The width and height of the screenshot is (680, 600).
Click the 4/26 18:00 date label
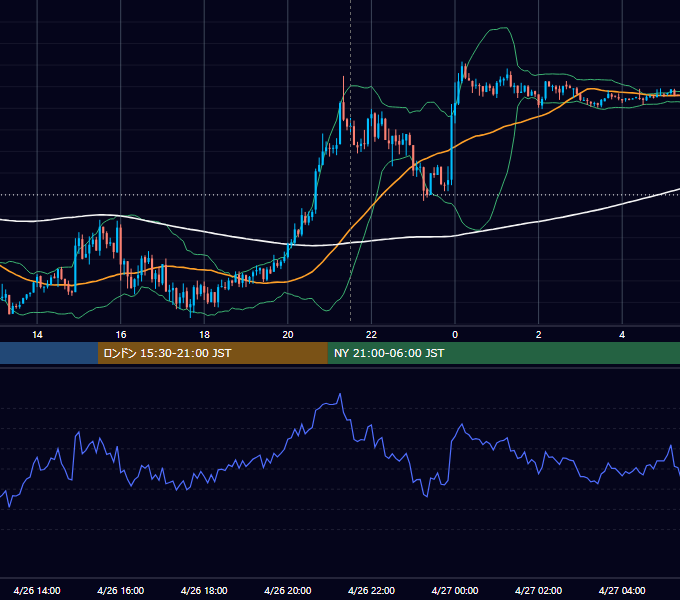pyautogui.click(x=204, y=590)
